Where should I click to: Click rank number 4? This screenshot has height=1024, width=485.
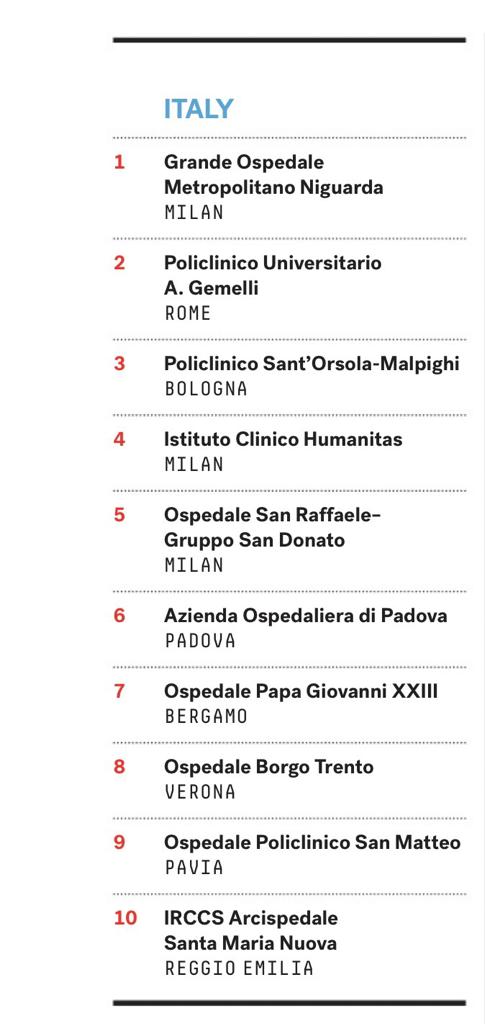[119, 440]
